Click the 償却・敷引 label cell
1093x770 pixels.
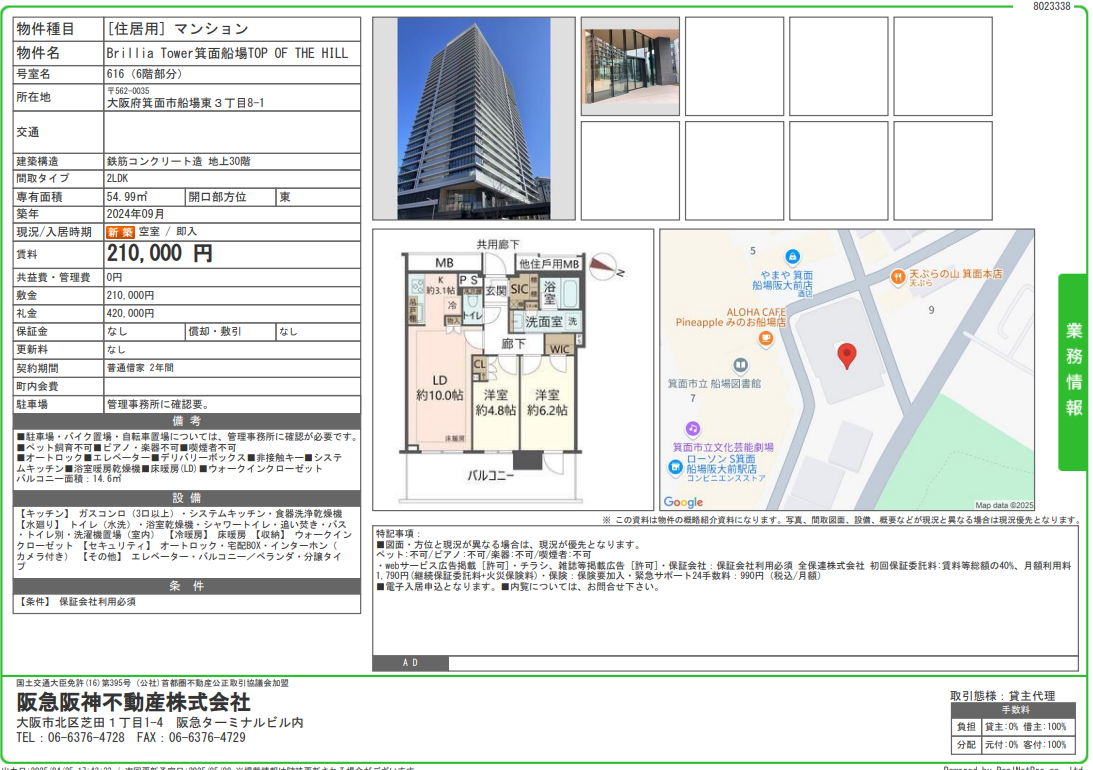point(231,332)
